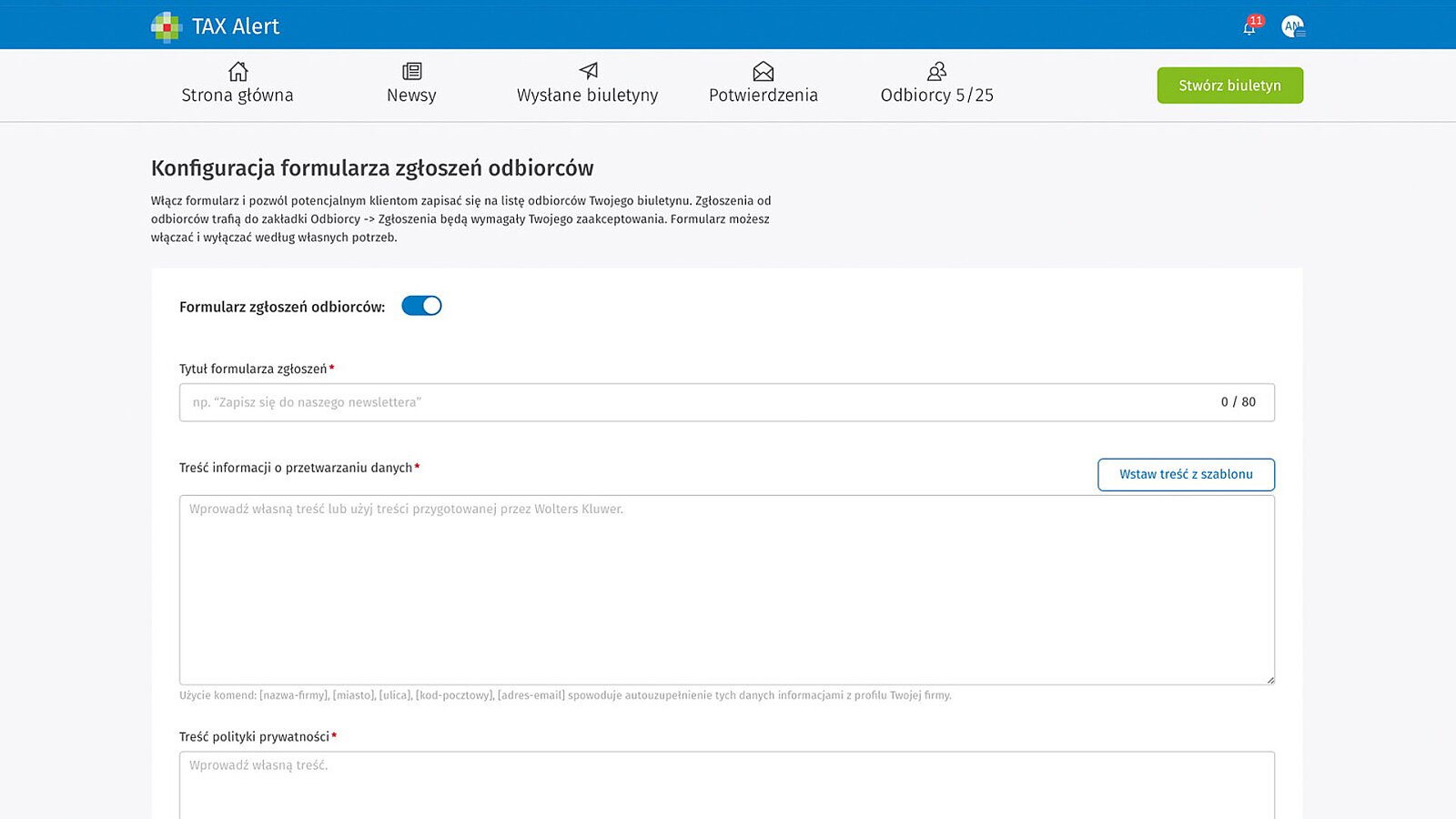Open the Wysłane biuletyny tab label

[587, 96]
